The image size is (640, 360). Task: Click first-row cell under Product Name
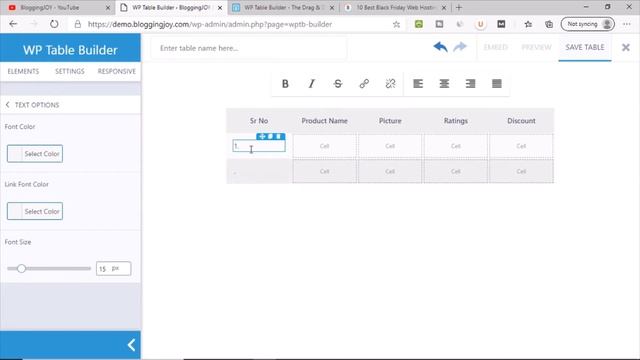324,146
